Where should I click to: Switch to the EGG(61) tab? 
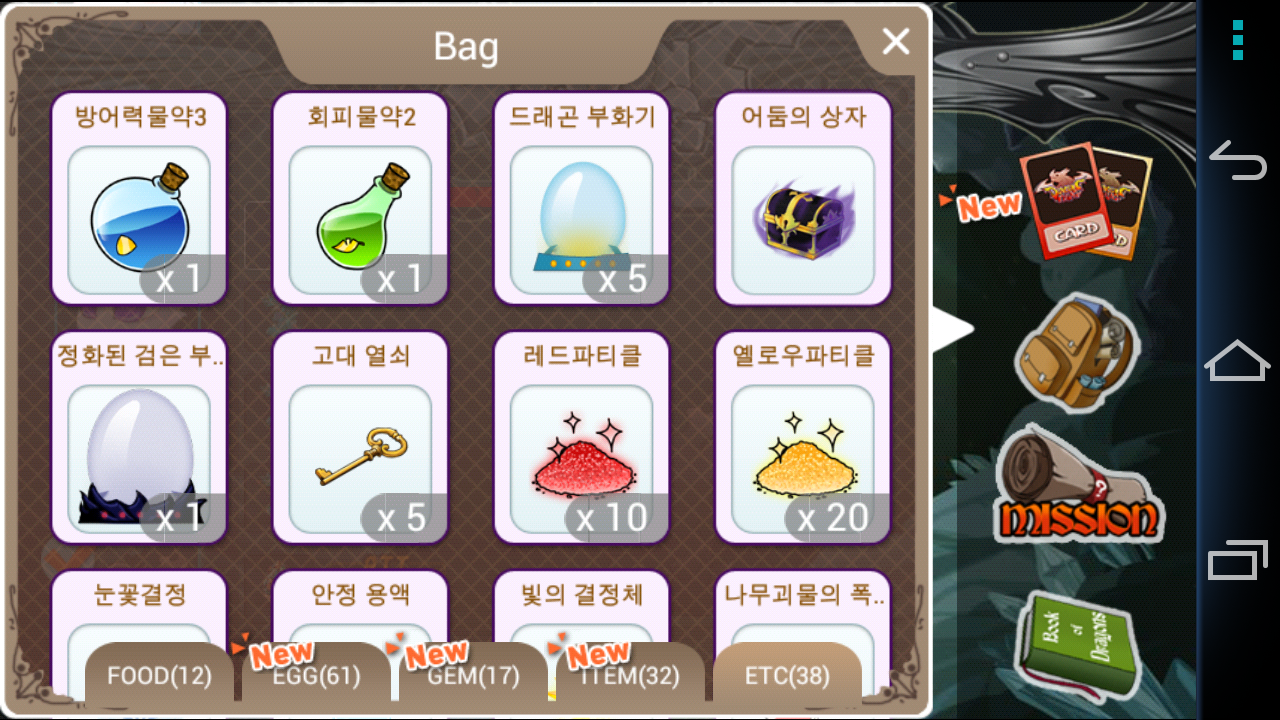coord(316,676)
